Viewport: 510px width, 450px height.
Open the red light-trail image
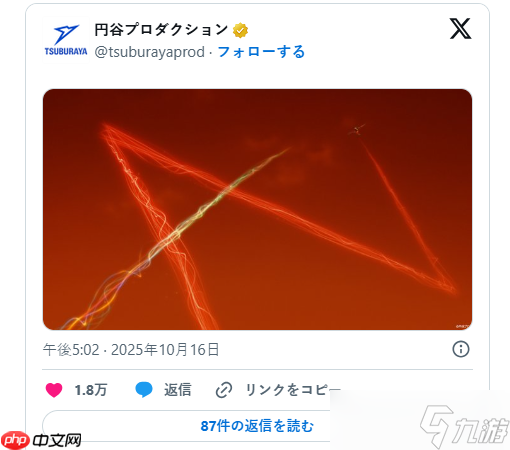[x=257, y=209]
